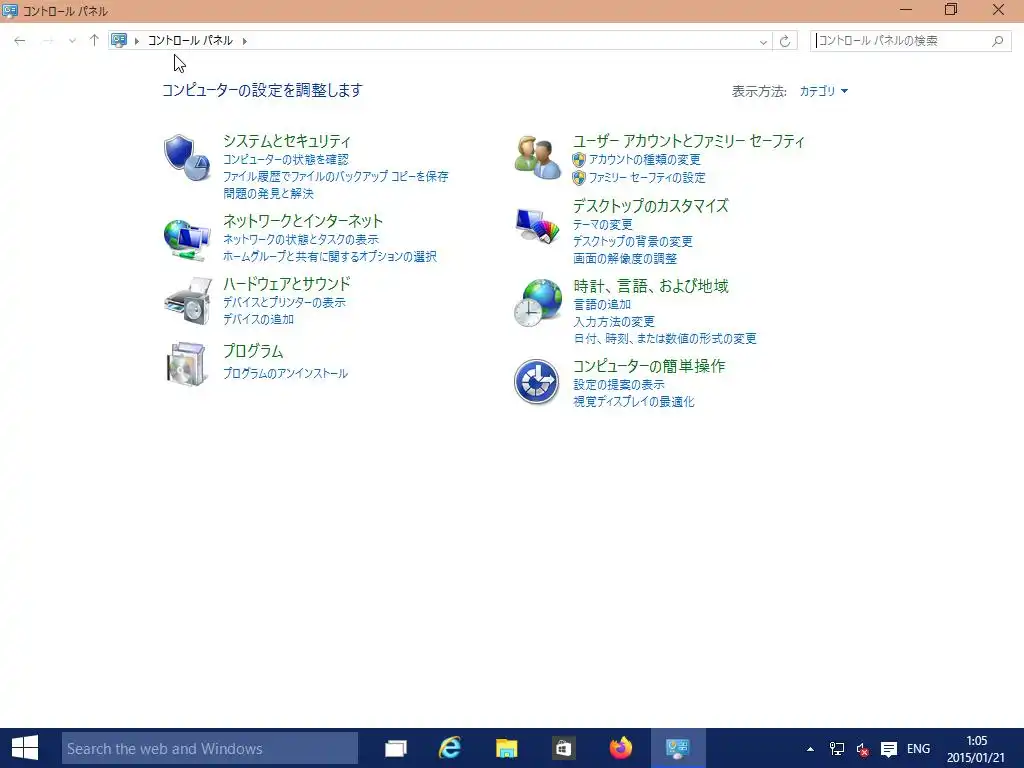
Task: Click the search magnifier icon
Action: [x=997, y=41]
